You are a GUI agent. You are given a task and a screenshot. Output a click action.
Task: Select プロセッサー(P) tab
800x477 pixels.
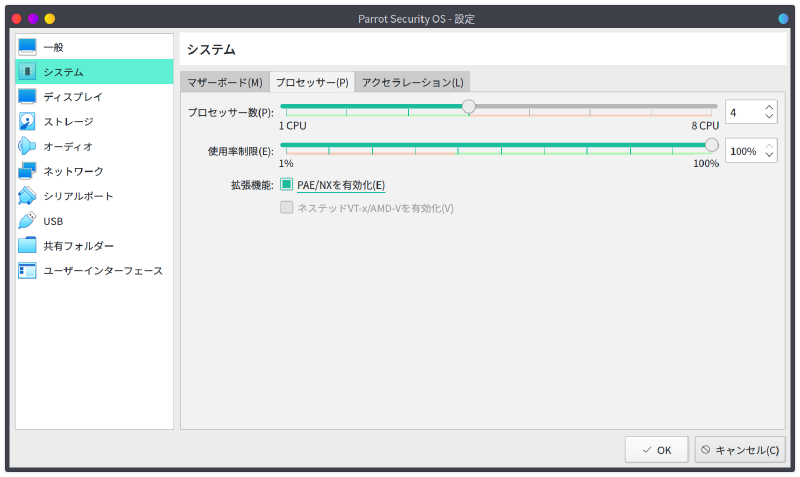coord(312,82)
